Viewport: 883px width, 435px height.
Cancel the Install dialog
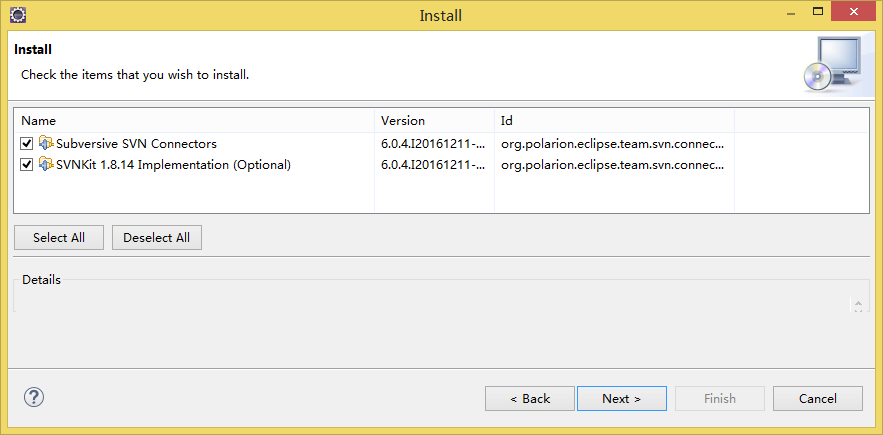coord(818,398)
